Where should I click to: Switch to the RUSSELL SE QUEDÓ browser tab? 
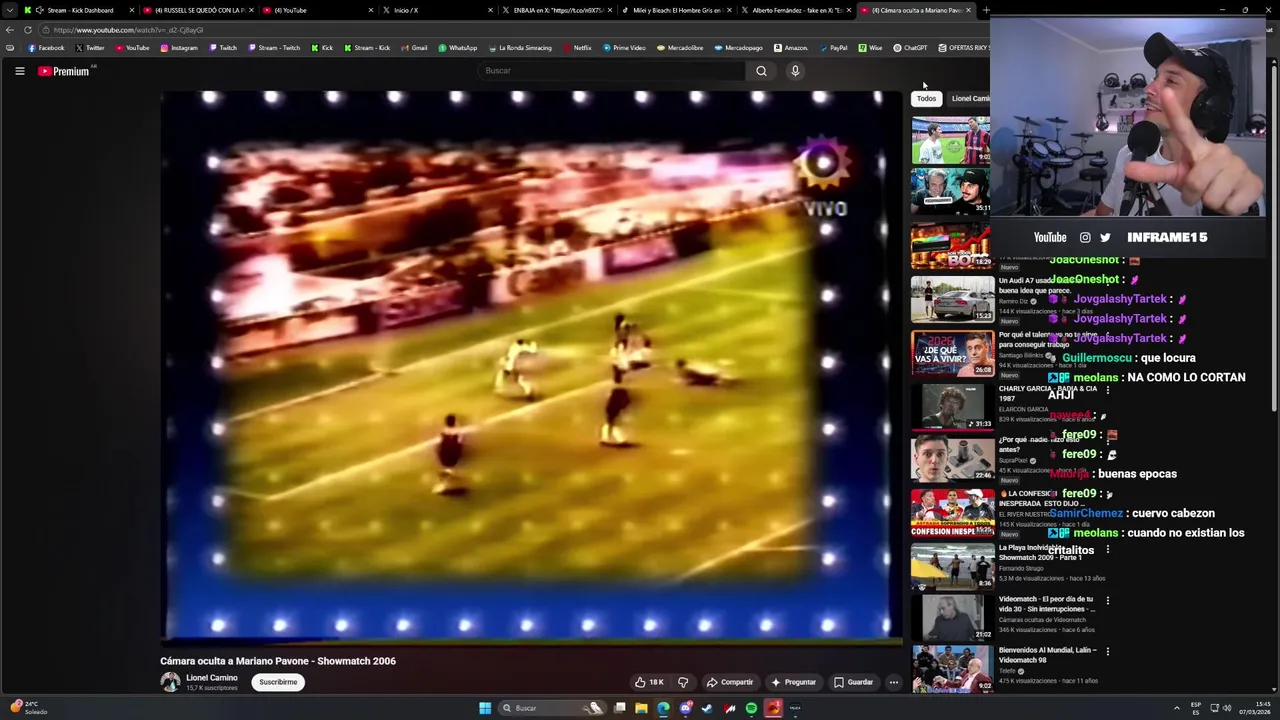tap(200, 10)
